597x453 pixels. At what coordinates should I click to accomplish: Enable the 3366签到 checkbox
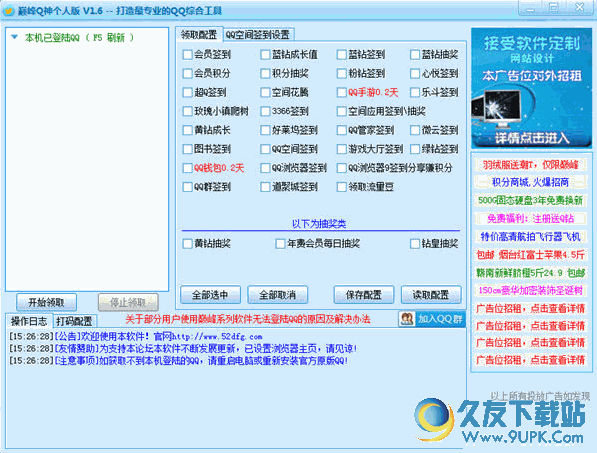coord(265,111)
